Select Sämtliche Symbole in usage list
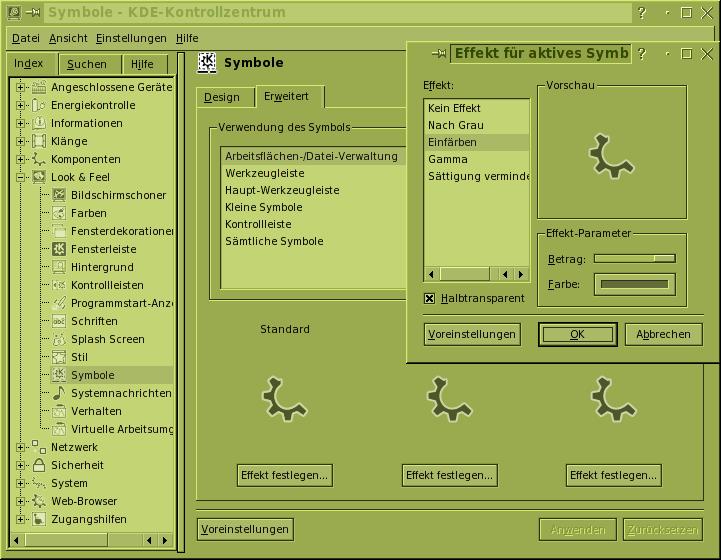 click(x=313, y=241)
